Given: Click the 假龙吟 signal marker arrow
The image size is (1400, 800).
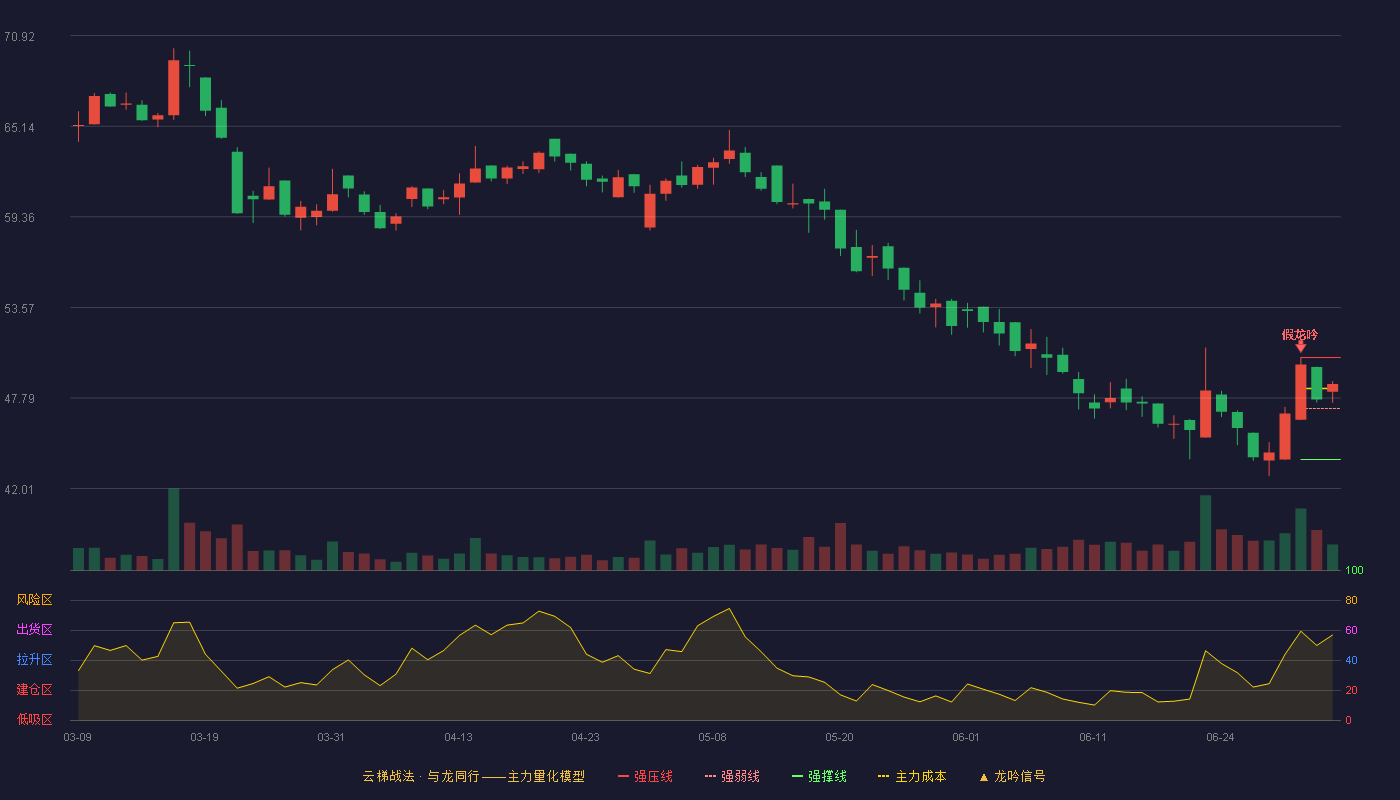Looking at the screenshot, I should pos(1301,346).
